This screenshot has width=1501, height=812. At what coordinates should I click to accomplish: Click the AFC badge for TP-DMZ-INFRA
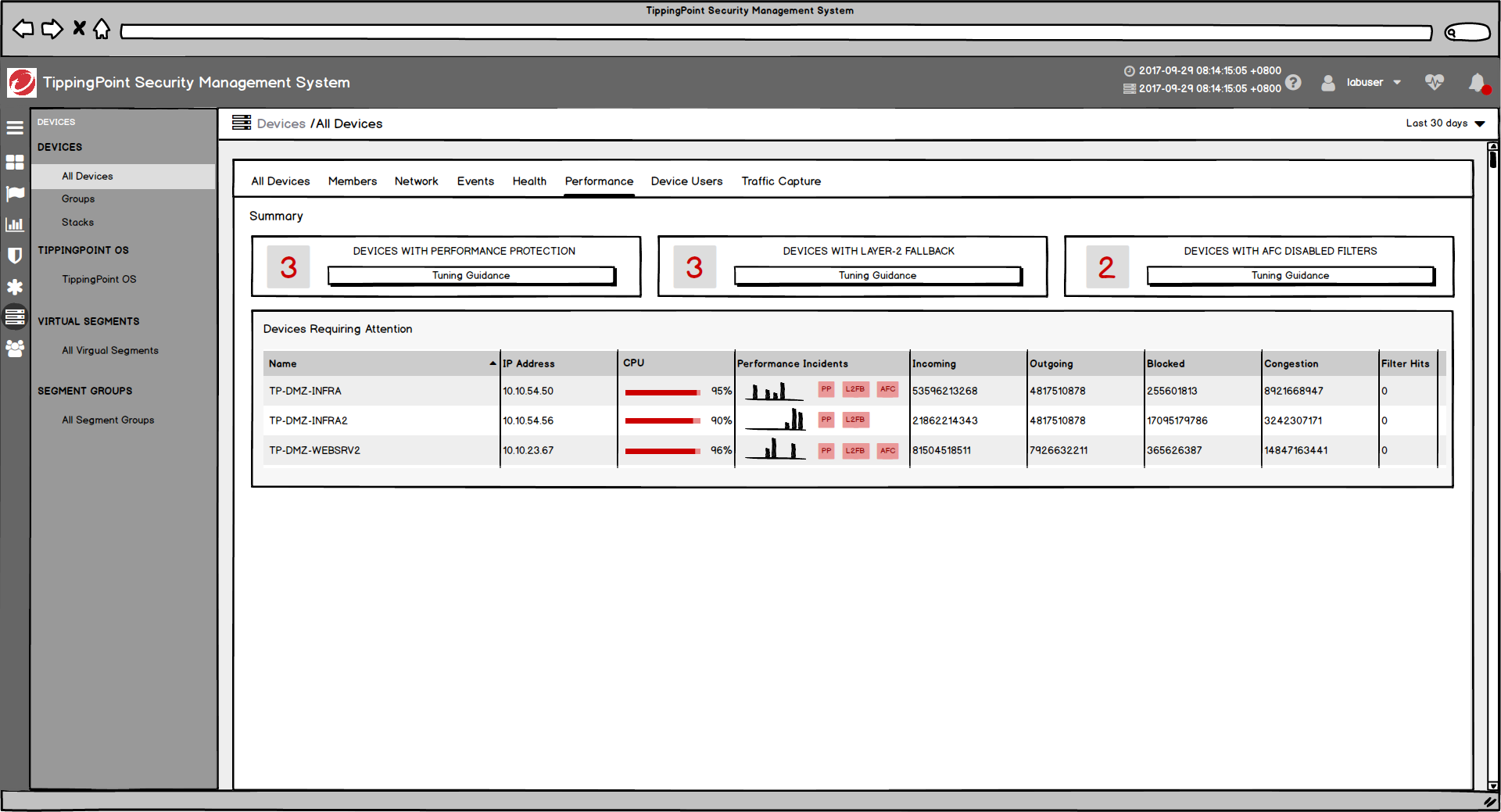click(x=888, y=389)
